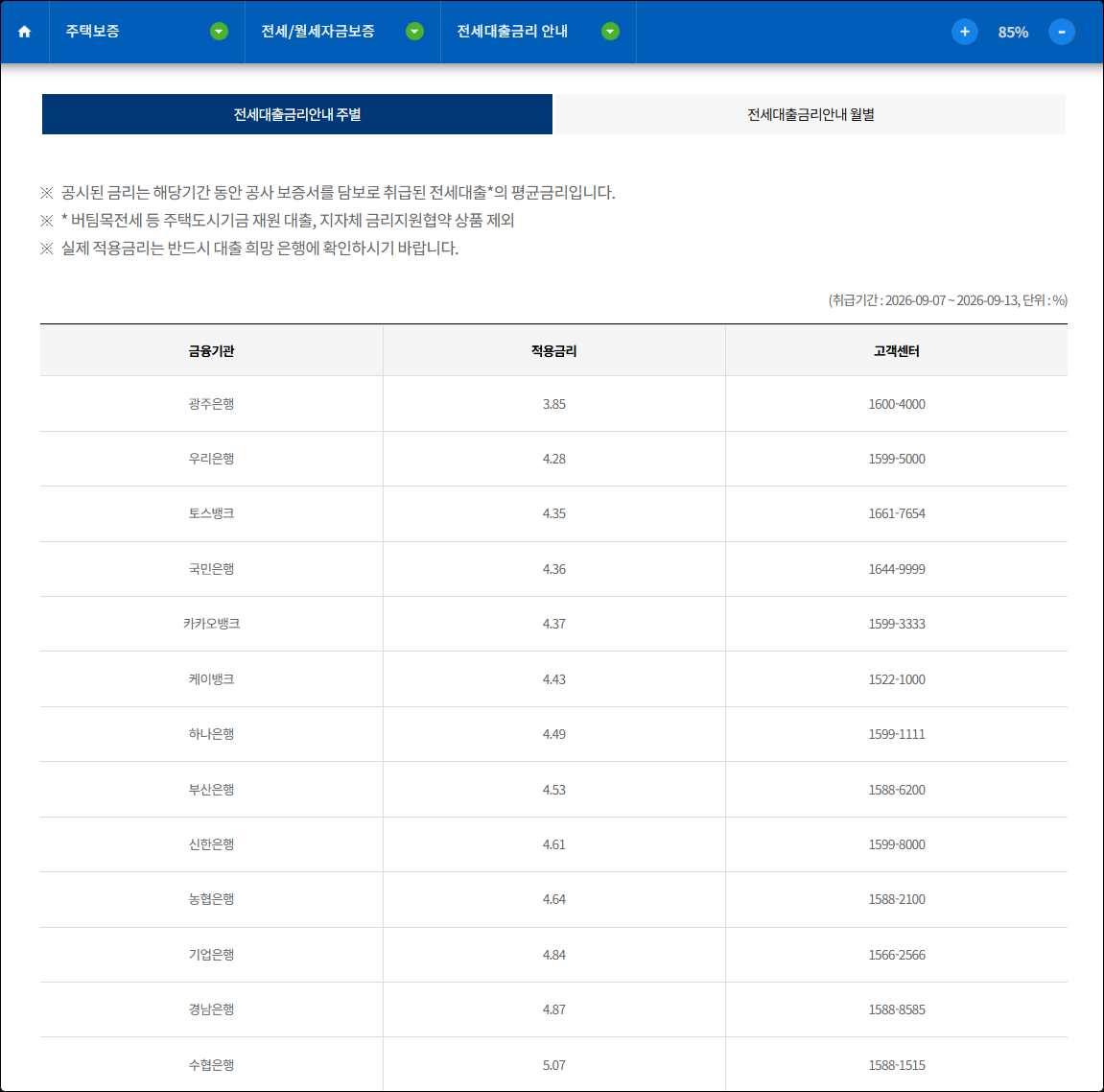Open the 전세대출금리 안내 menu label

coord(512,32)
